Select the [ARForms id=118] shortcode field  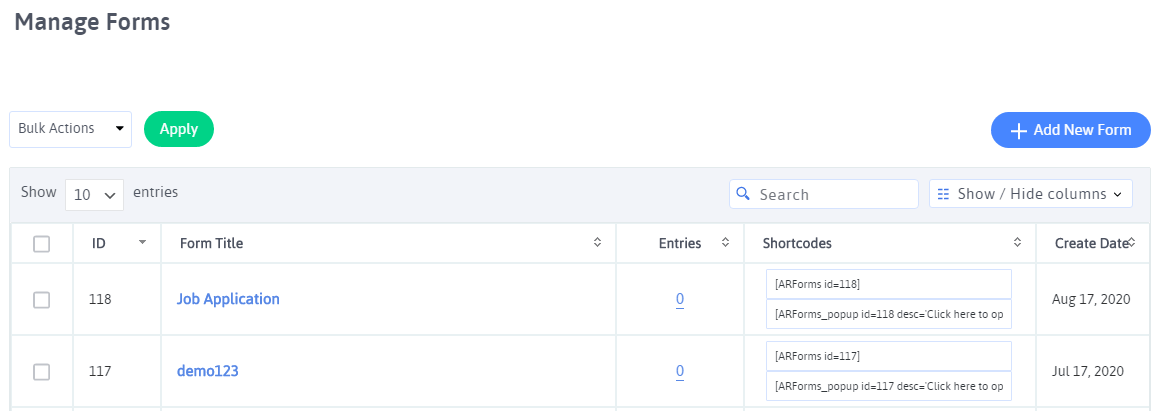[889, 284]
